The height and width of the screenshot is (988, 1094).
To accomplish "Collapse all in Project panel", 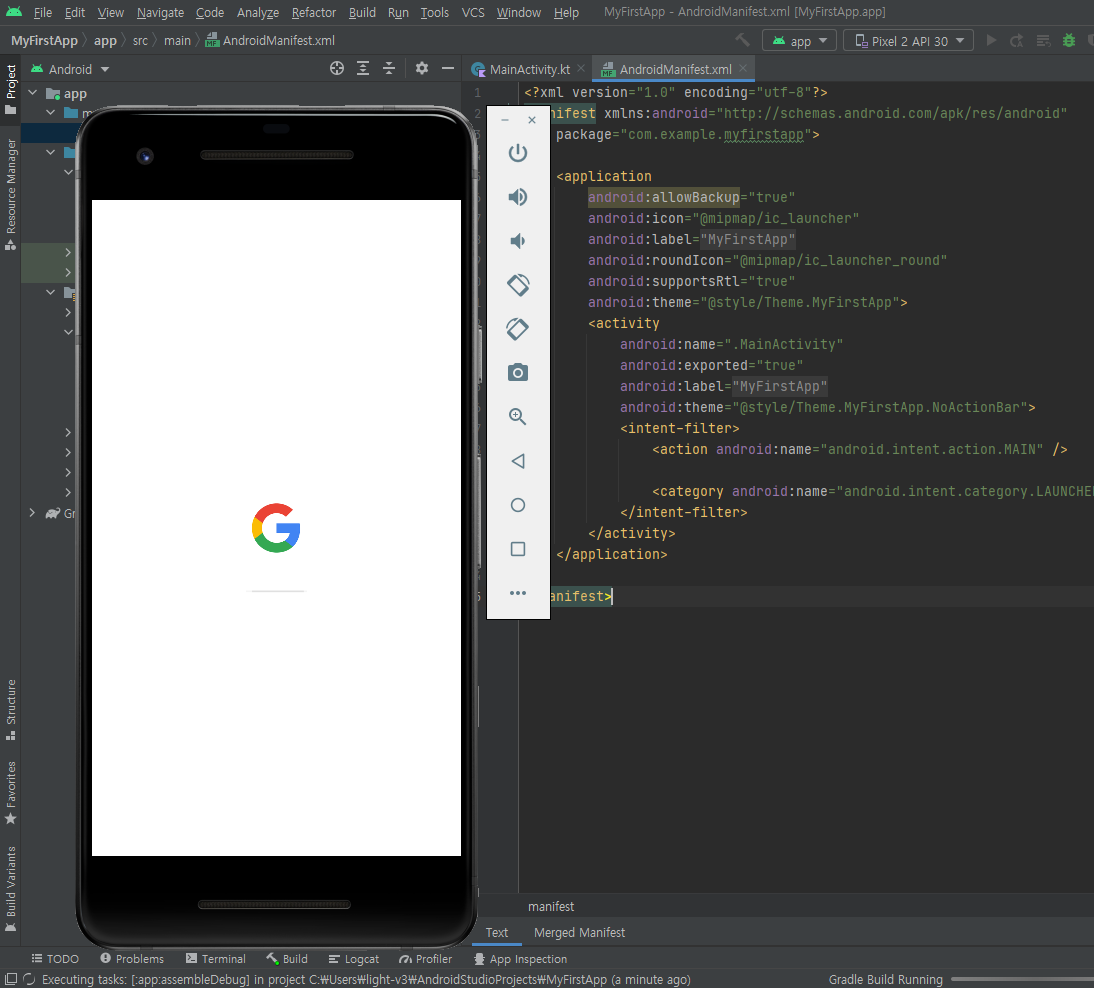I will (x=389, y=68).
